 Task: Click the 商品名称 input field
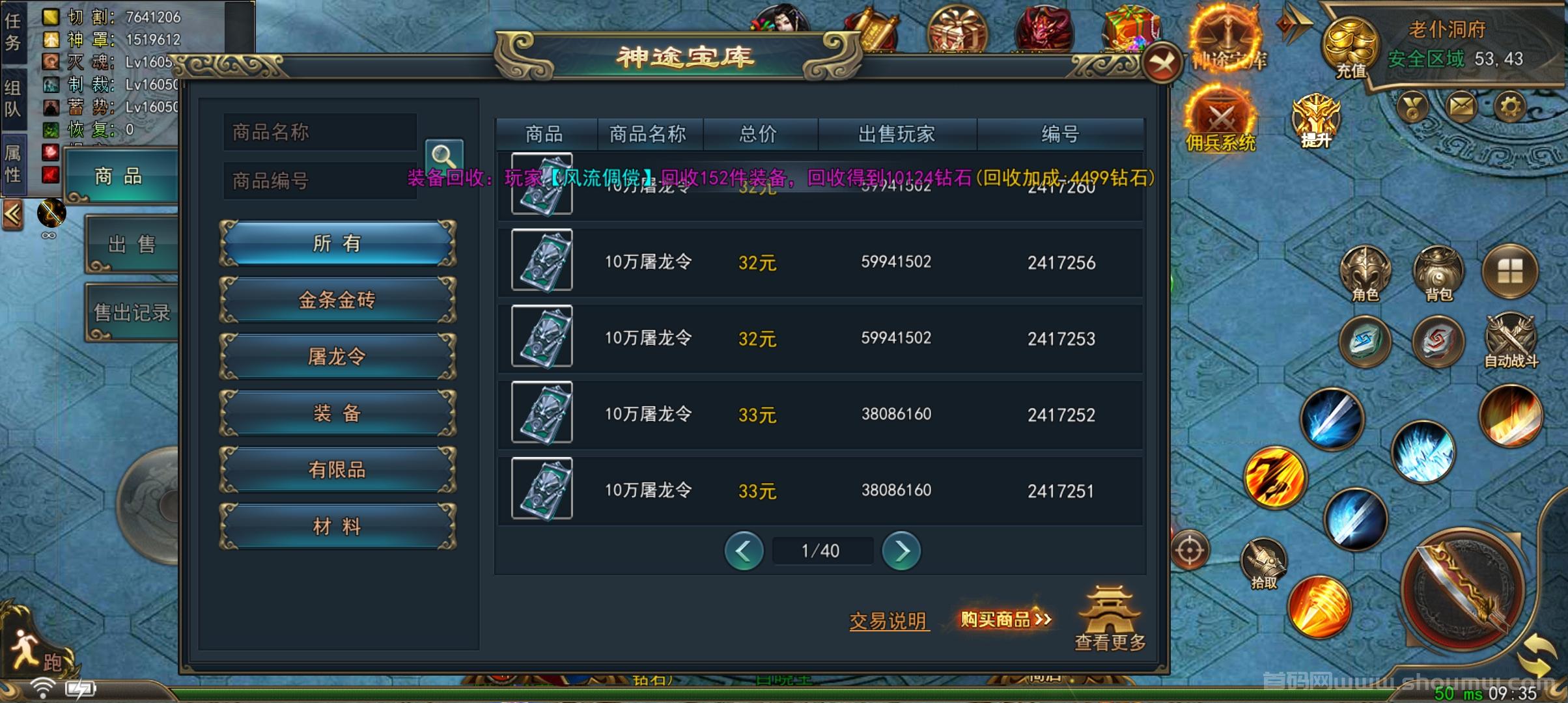320,132
